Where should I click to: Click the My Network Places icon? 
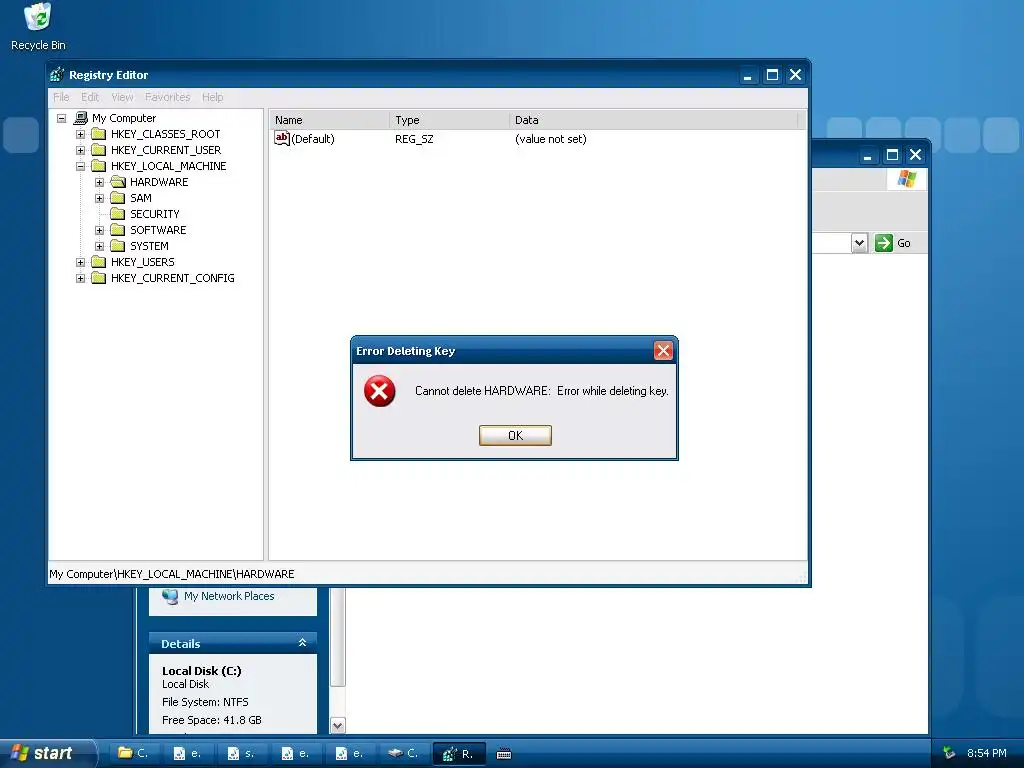pyautogui.click(x=170, y=597)
